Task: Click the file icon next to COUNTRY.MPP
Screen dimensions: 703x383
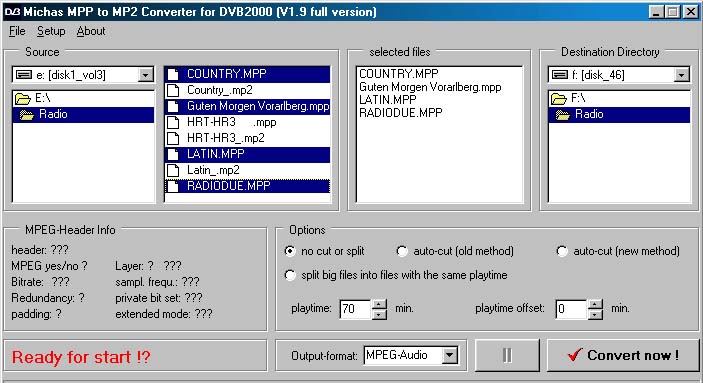Action: point(173,74)
